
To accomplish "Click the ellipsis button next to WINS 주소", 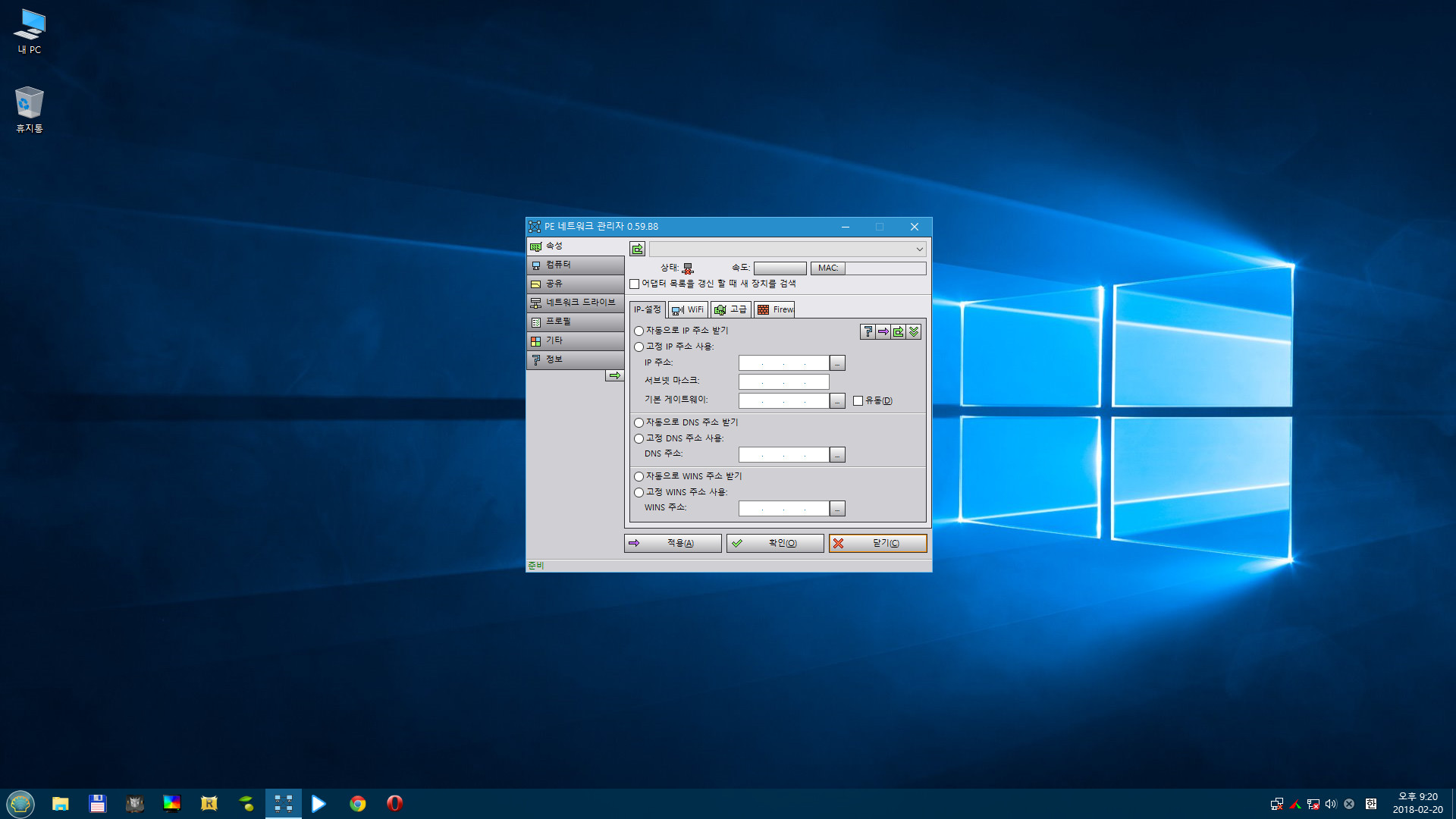I will pyautogui.click(x=837, y=509).
